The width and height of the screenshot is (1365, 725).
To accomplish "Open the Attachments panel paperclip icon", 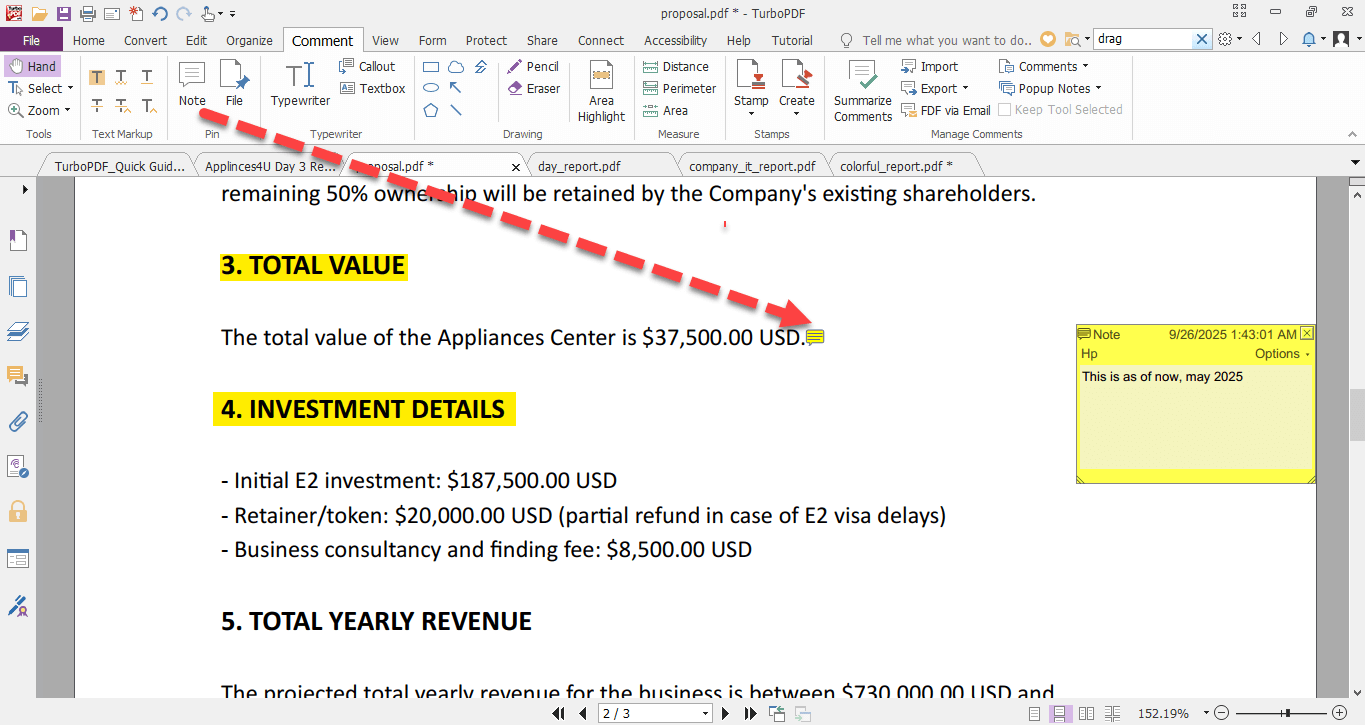I will point(18,421).
